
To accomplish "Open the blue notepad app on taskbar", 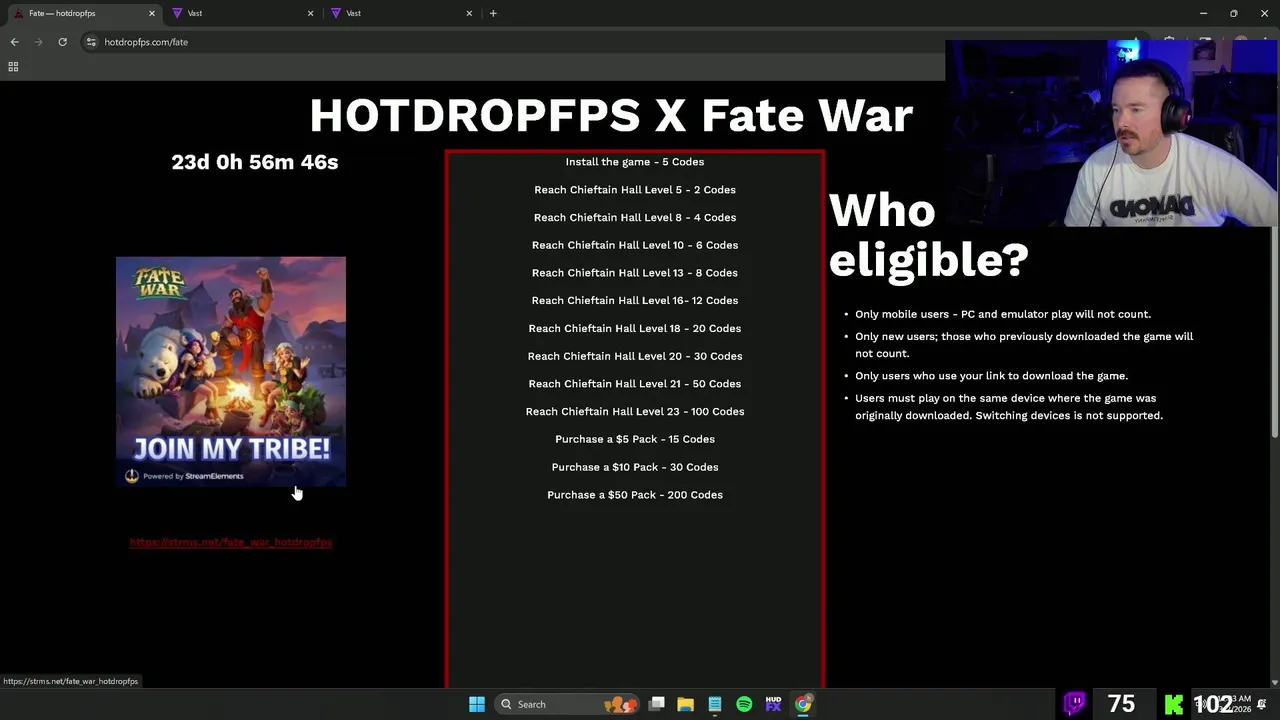I will pos(715,704).
